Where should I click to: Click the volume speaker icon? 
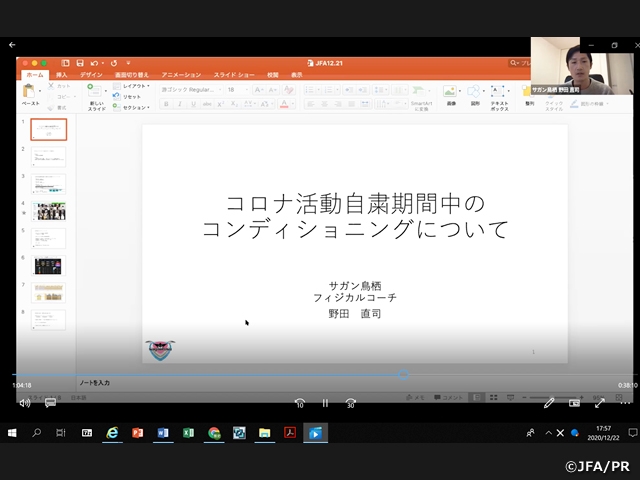coord(24,403)
